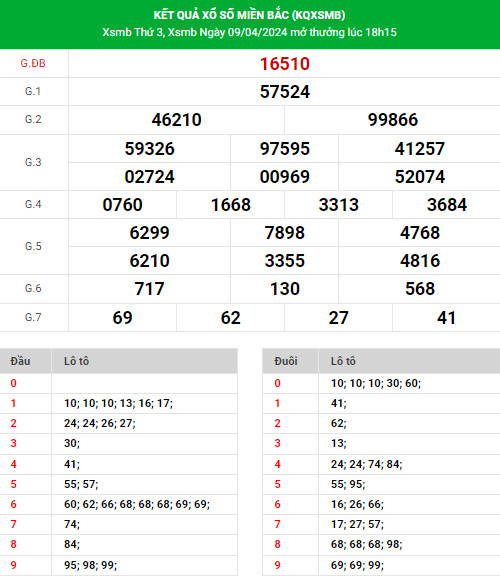Click the special prize number 16510
This screenshot has width=500, height=576.
285,64
